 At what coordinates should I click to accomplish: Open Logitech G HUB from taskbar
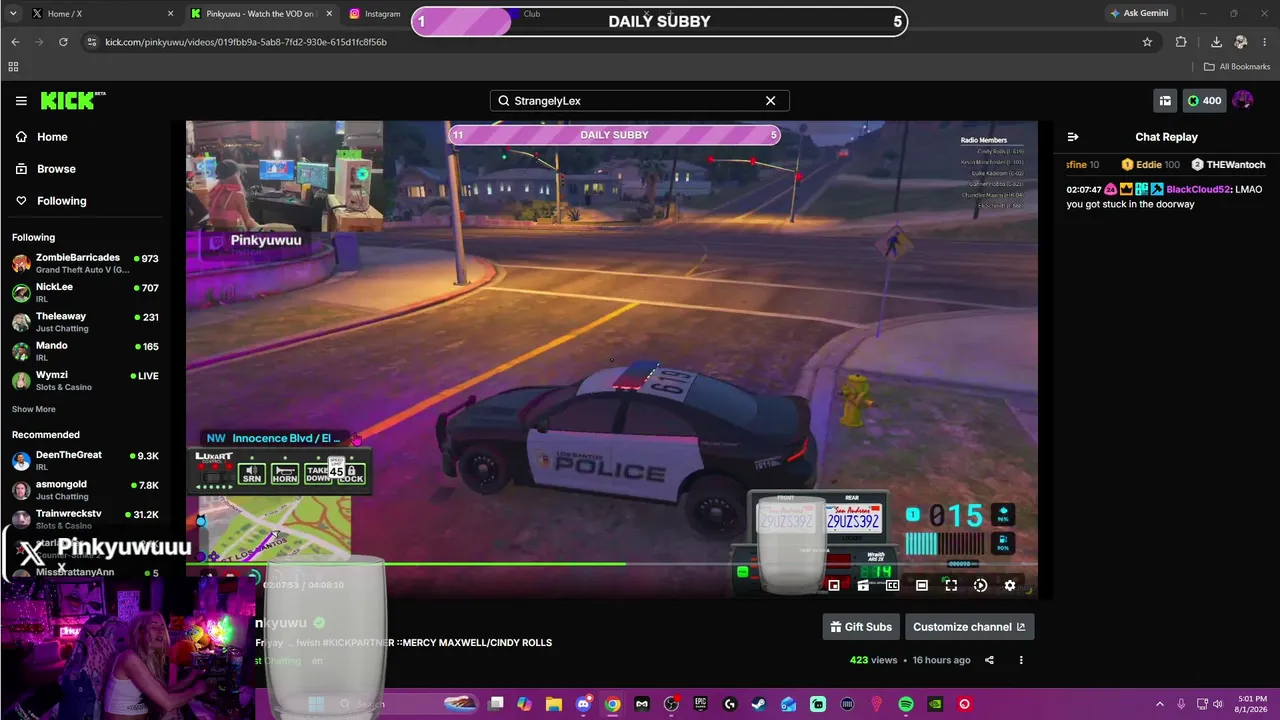730,704
